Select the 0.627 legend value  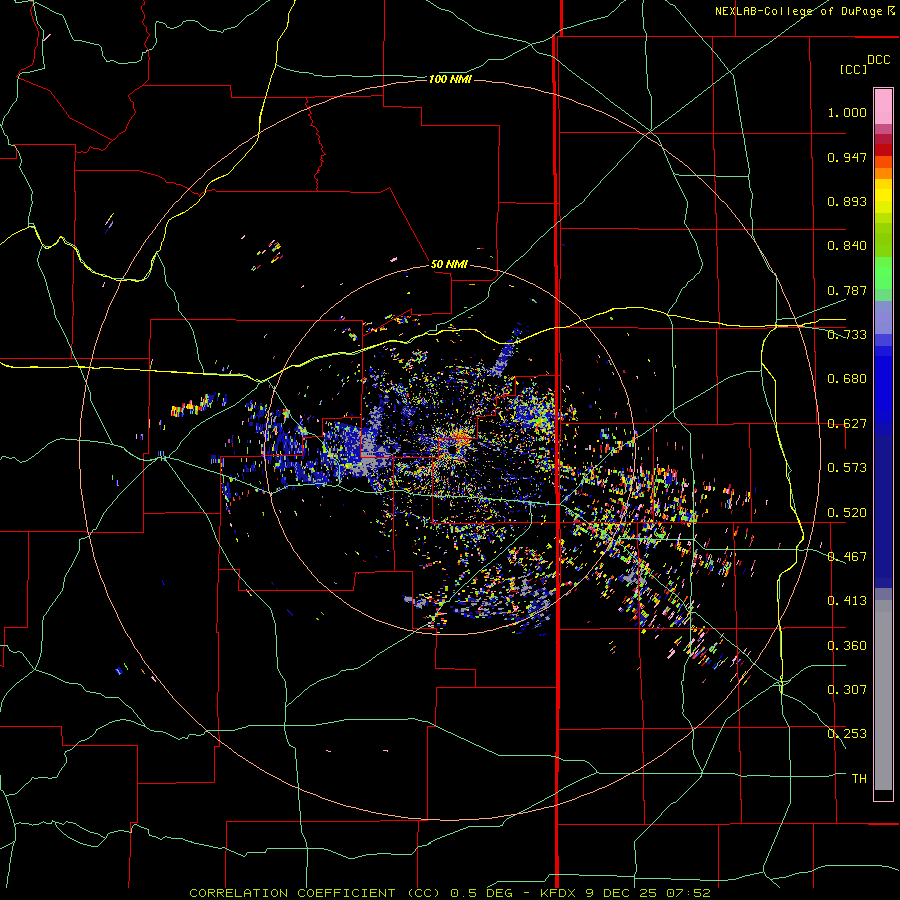coord(847,424)
